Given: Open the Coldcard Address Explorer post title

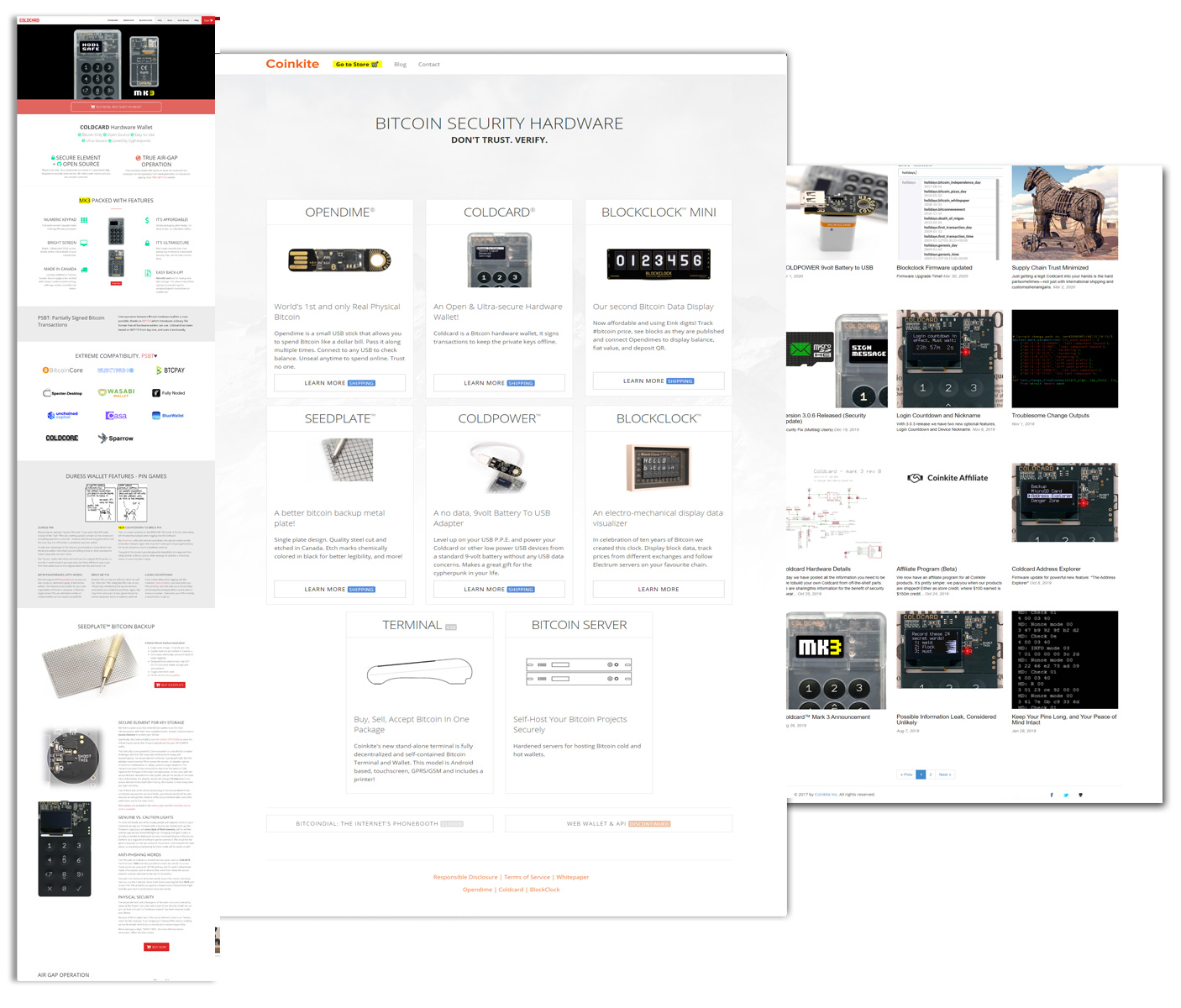Looking at the screenshot, I should 1046,570.
